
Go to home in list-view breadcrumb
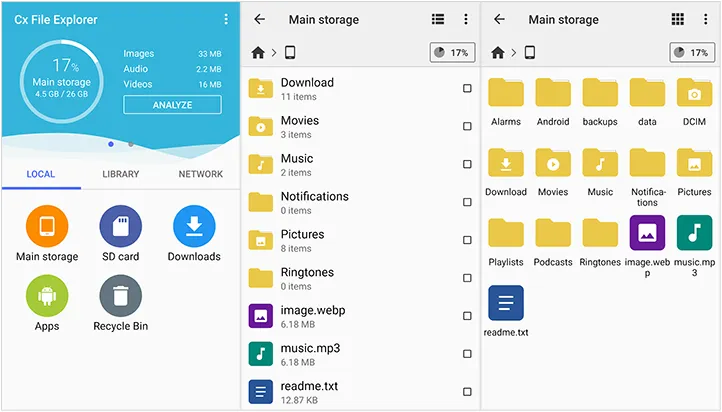258,52
